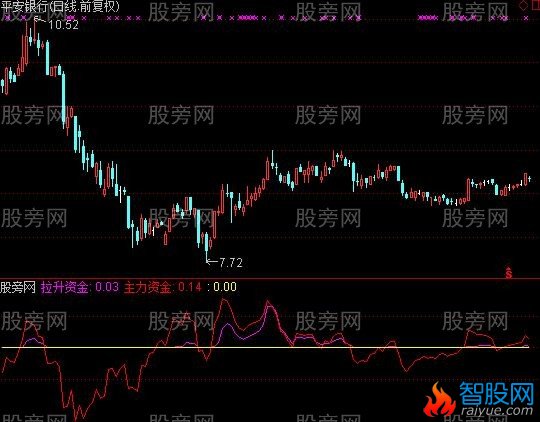
Task: Click the 7.72 low price label
Action: [x=231, y=263]
